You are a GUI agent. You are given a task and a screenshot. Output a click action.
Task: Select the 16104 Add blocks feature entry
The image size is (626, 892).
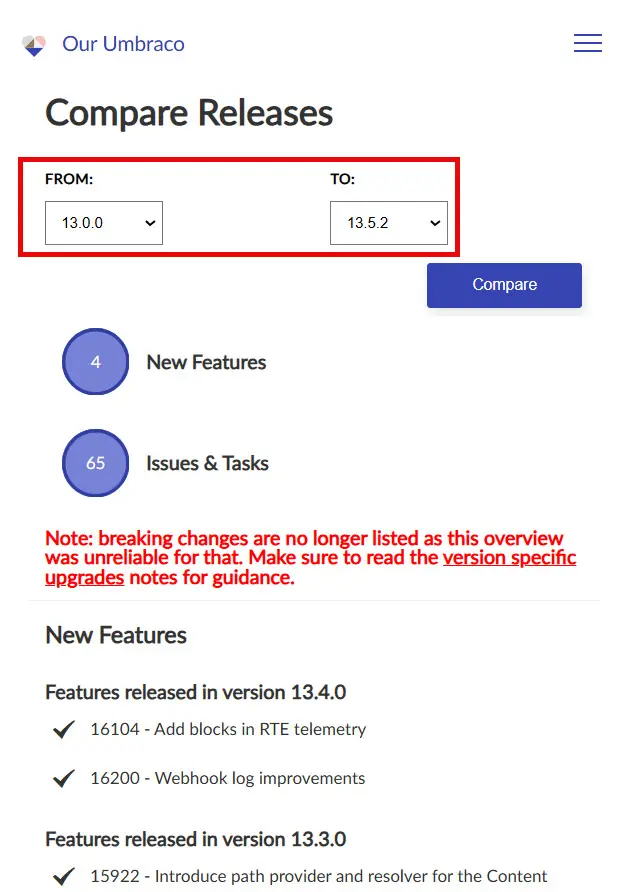click(227, 730)
